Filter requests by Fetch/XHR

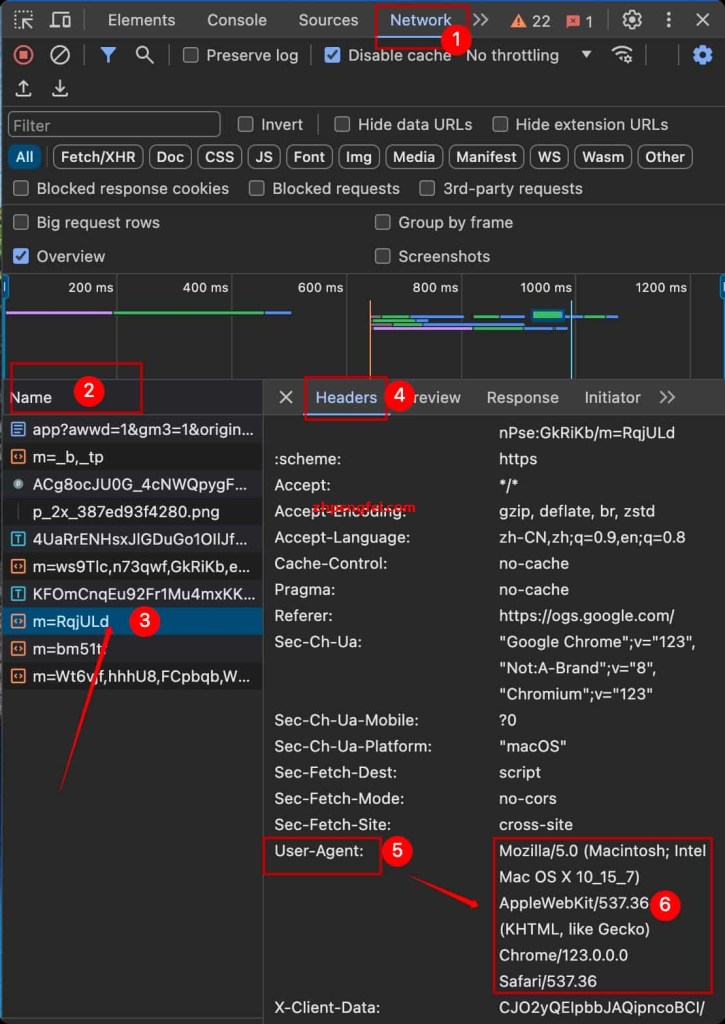point(96,156)
